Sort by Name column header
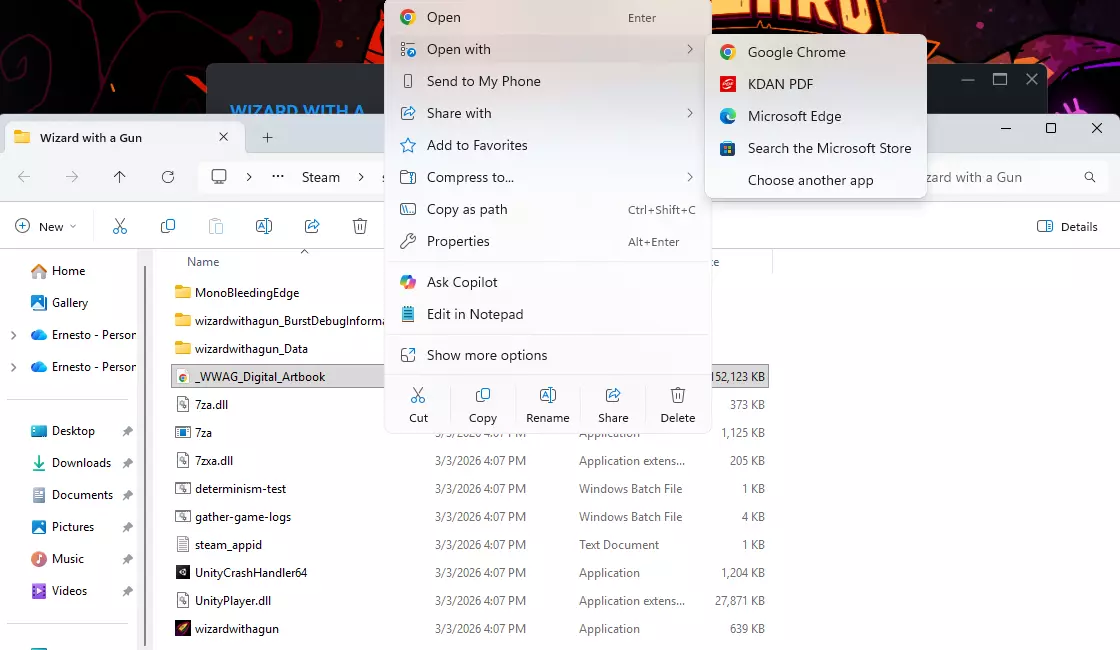1120x650 pixels. pos(203,261)
